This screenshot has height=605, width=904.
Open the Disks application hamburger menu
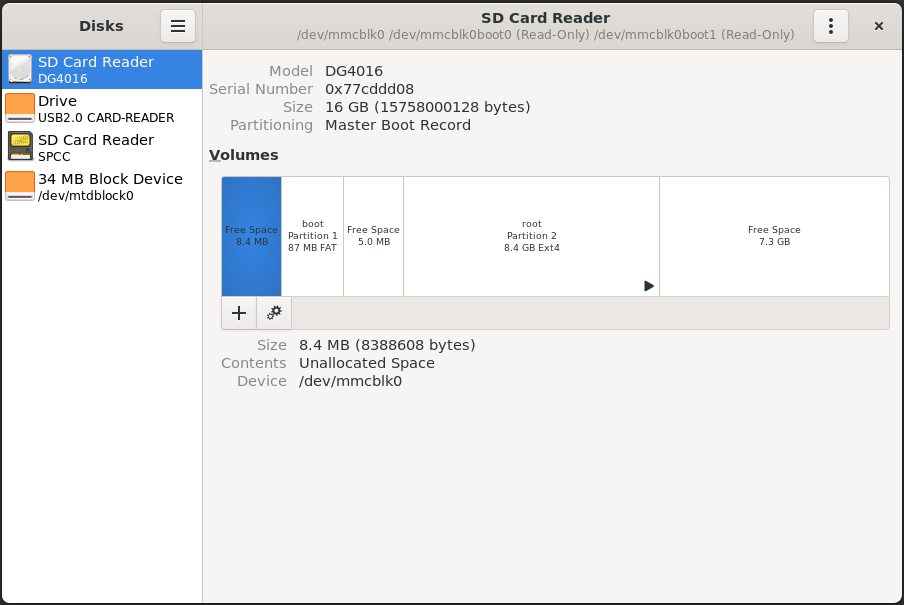178,26
